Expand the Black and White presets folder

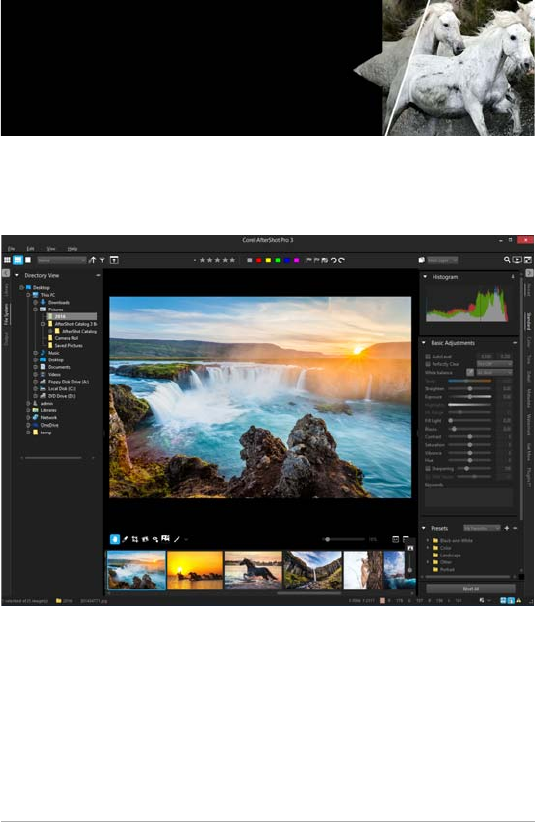pos(428,540)
